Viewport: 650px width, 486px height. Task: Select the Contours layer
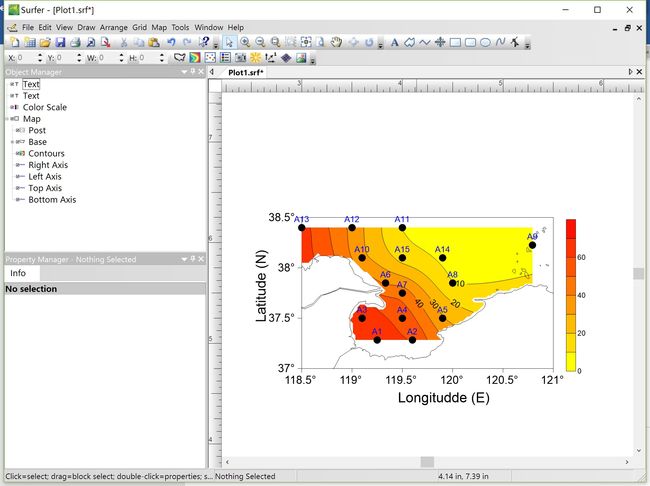point(46,153)
